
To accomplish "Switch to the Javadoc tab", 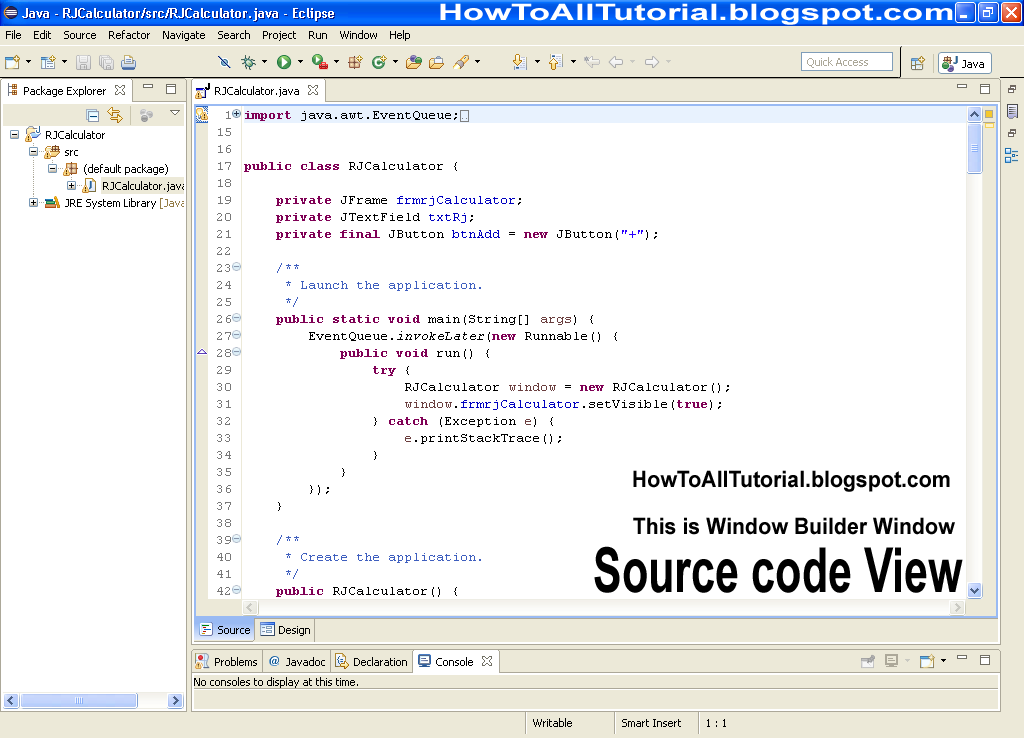I will pyautogui.click(x=297, y=662).
